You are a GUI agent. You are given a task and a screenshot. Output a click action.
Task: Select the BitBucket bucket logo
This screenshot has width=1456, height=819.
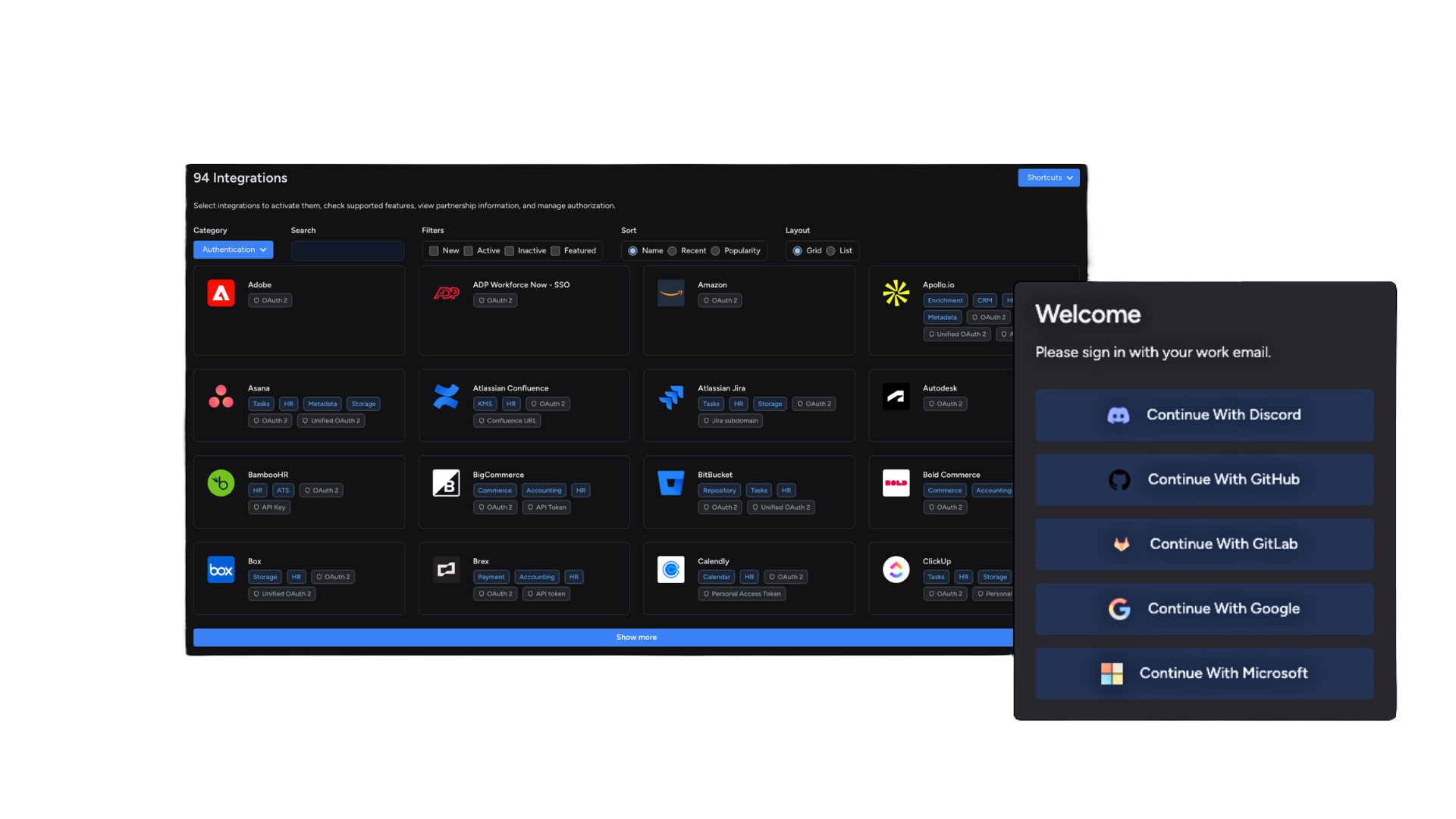(671, 483)
